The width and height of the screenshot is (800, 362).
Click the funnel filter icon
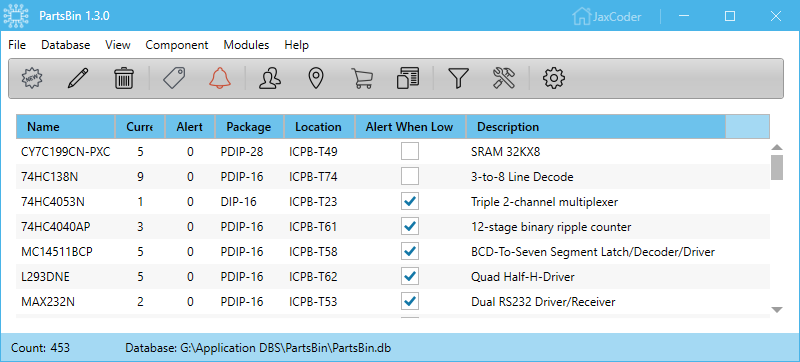pyautogui.click(x=458, y=79)
